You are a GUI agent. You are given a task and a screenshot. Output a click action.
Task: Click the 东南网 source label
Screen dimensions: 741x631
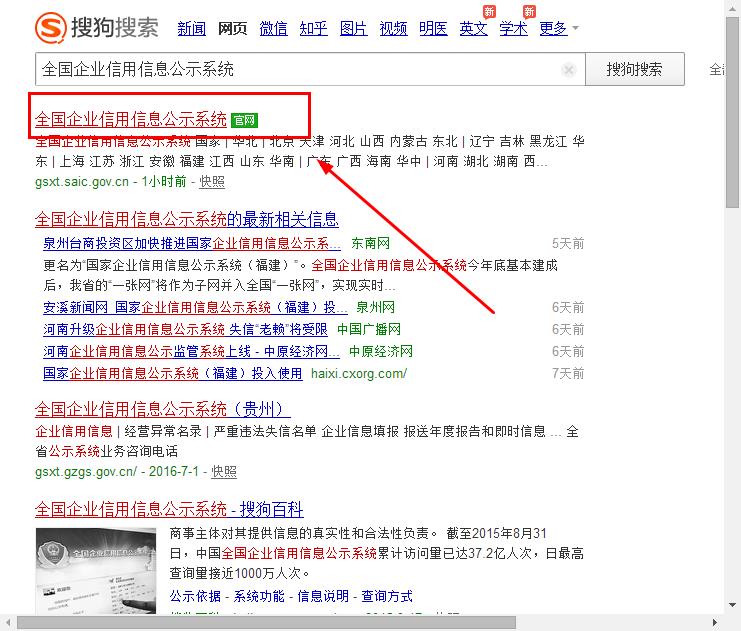click(370, 243)
